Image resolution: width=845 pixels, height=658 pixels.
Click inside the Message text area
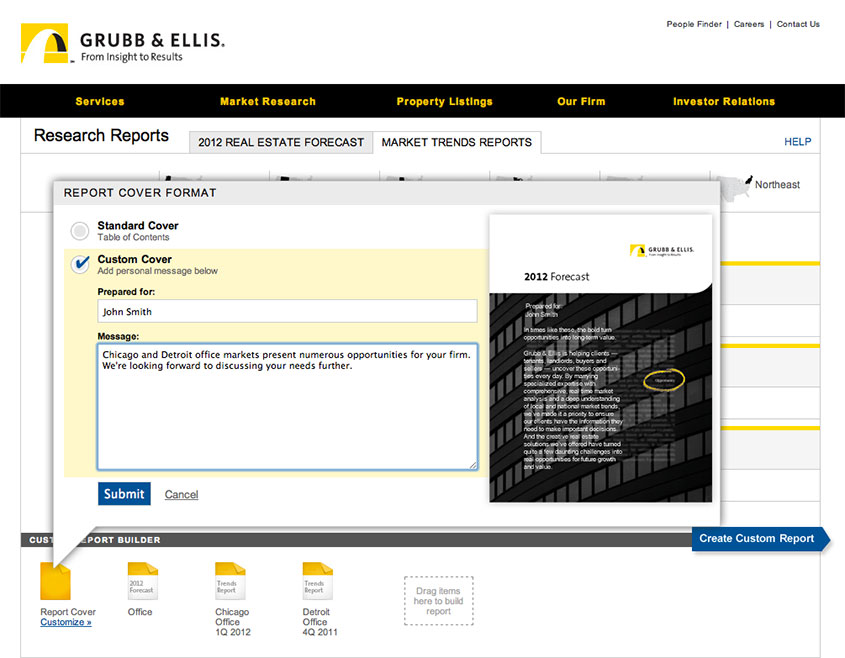tap(287, 406)
